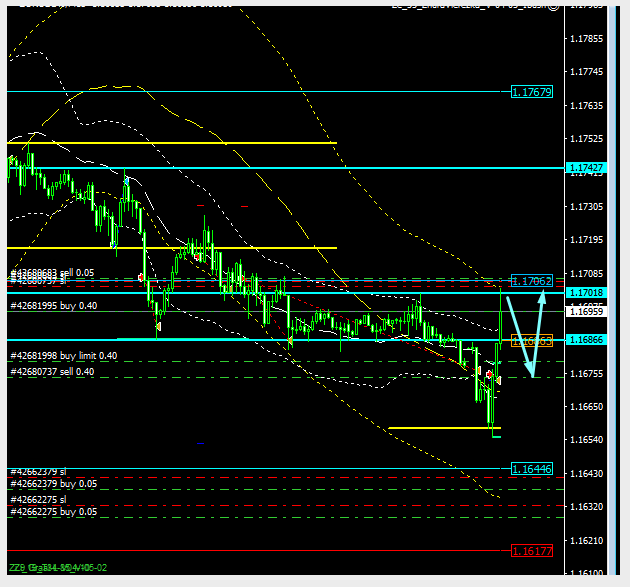The image size is (630, 587).
Task: Click price scale value 1.16755
Action: [587, 374]
